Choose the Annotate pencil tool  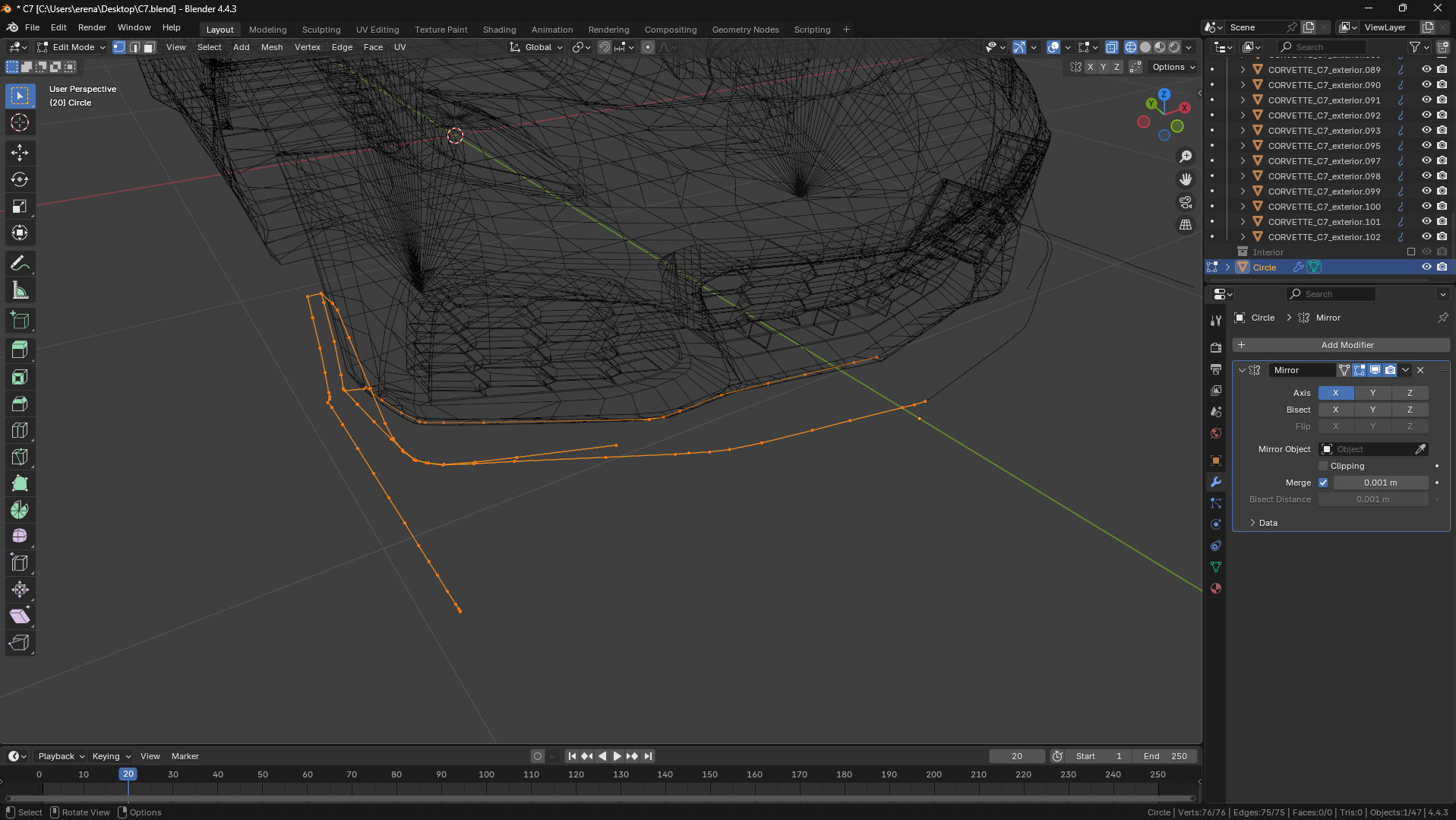coord(20,264)
